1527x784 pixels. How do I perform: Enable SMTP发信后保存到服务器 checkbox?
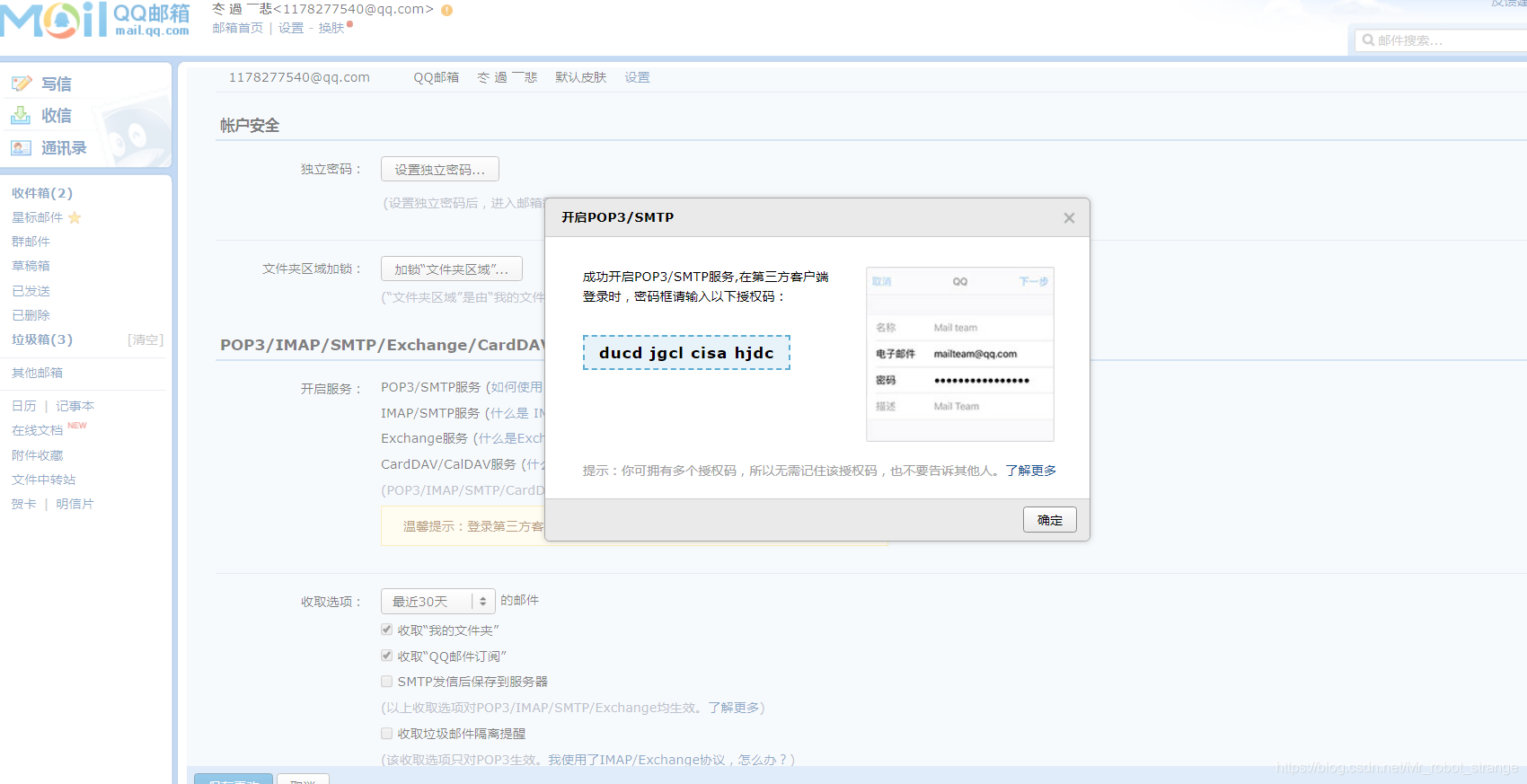[x=386, y=682]
